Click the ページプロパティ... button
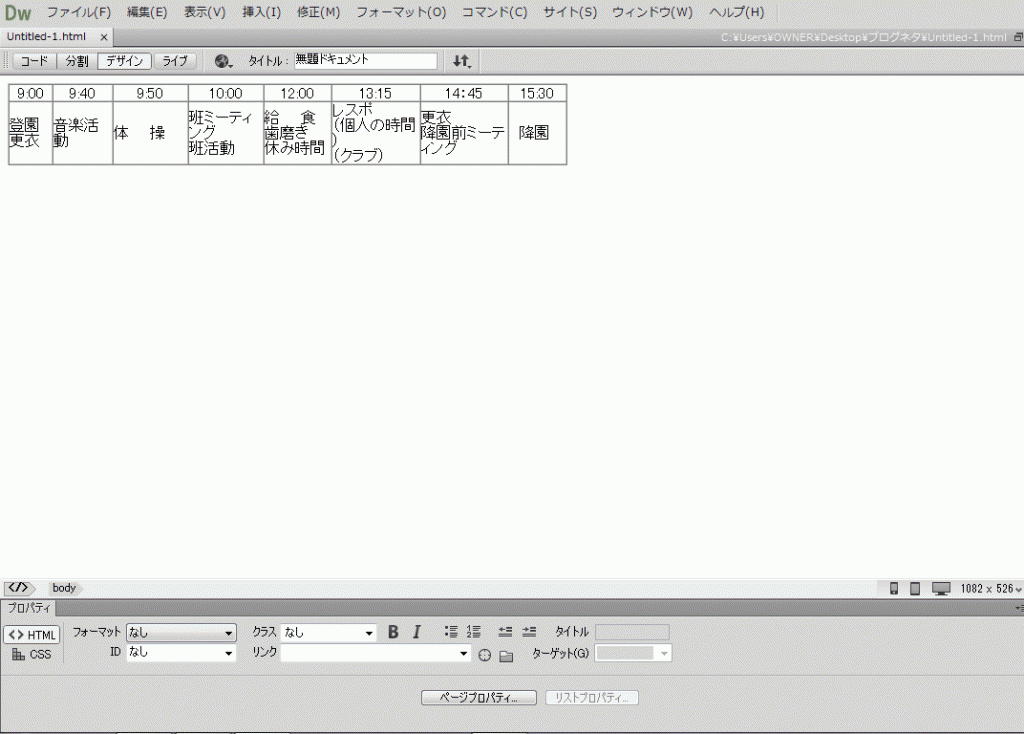Image resolution: width=1024 pixels, height=734 pixels. [x=479, y=697]
